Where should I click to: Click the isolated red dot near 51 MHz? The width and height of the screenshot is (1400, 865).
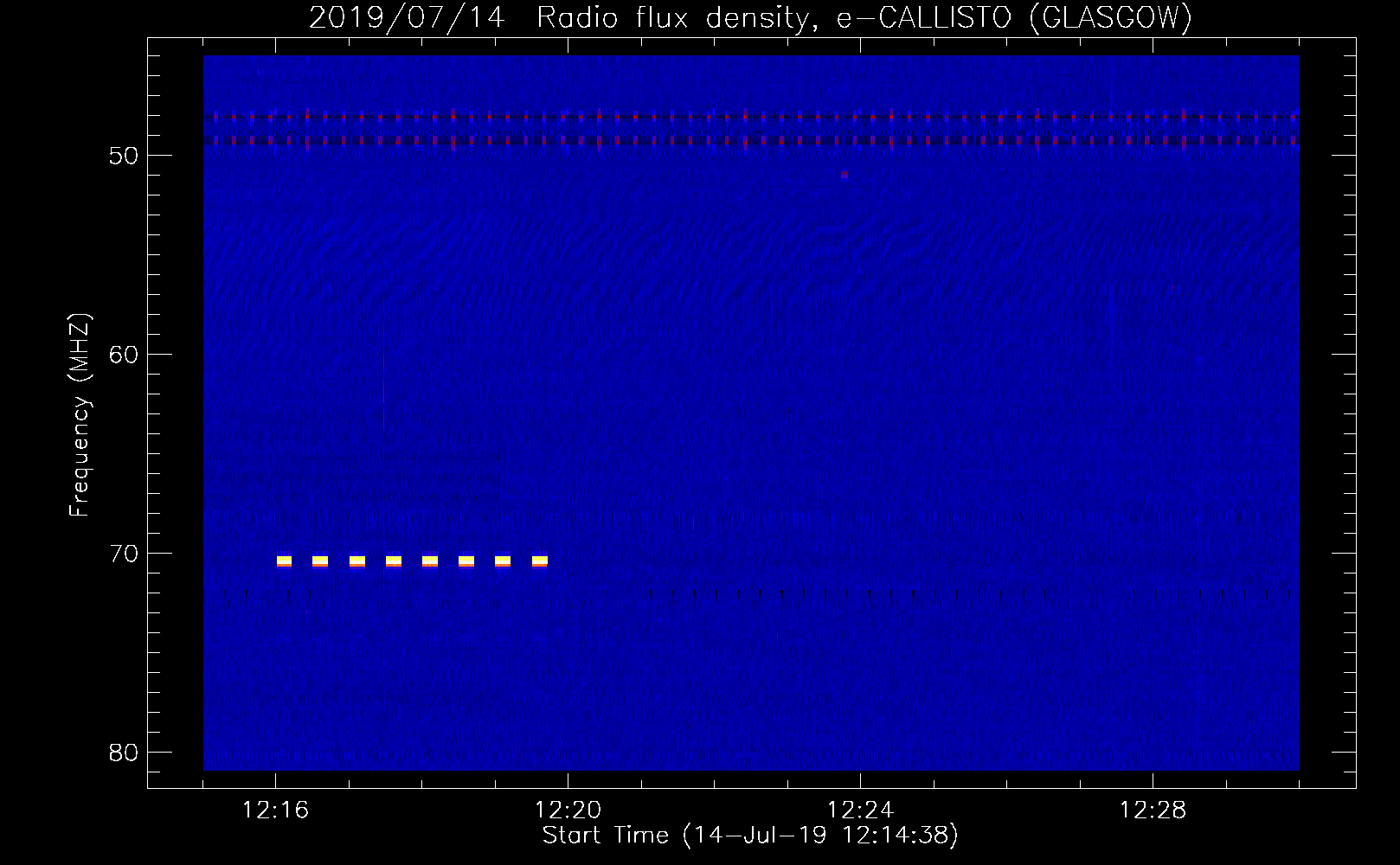click(844, 175)
